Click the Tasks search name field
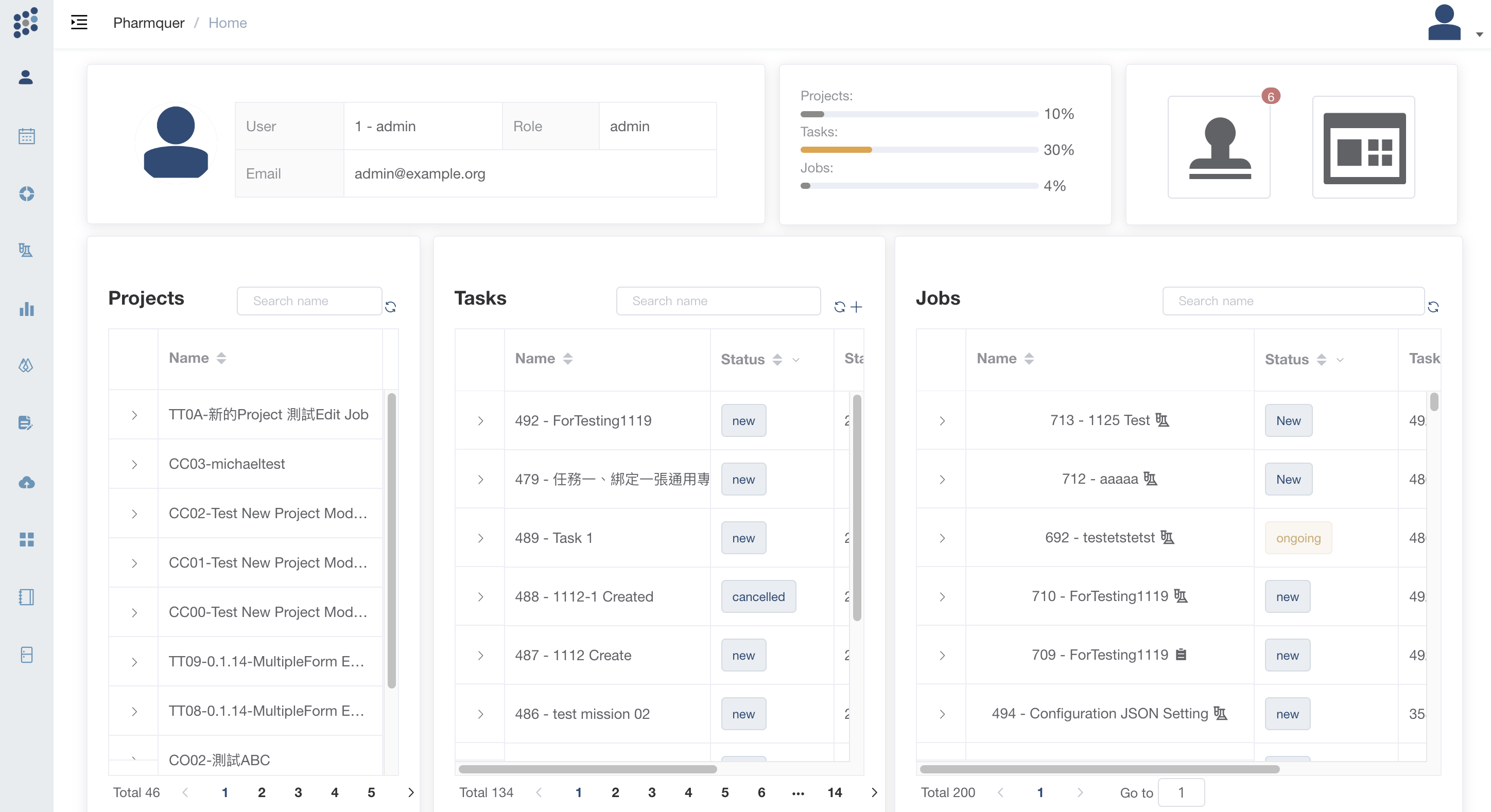Image resolution: width=1491 pixels, height=812 pixels. [718, 301]
